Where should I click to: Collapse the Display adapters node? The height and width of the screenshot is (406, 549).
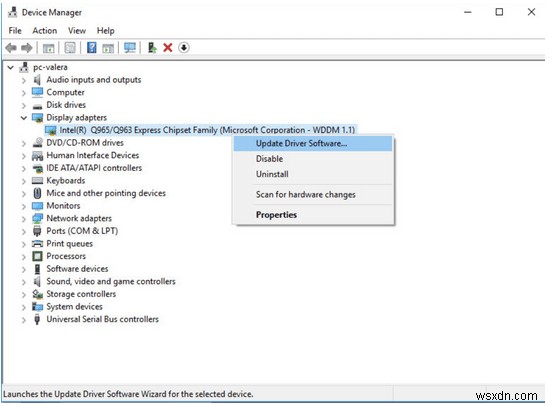23,118
